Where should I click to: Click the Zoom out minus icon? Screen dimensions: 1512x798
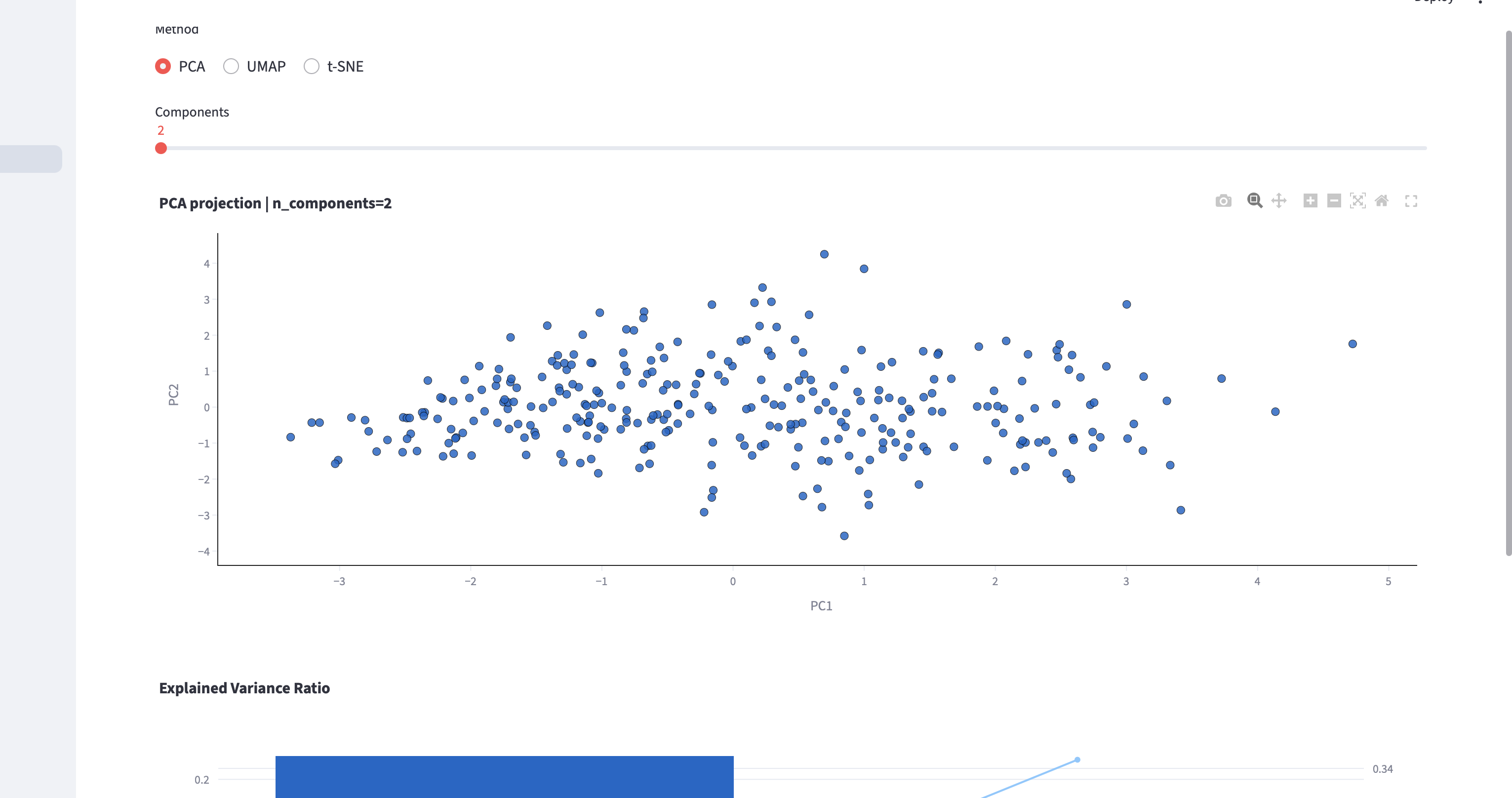point(1334,200)
